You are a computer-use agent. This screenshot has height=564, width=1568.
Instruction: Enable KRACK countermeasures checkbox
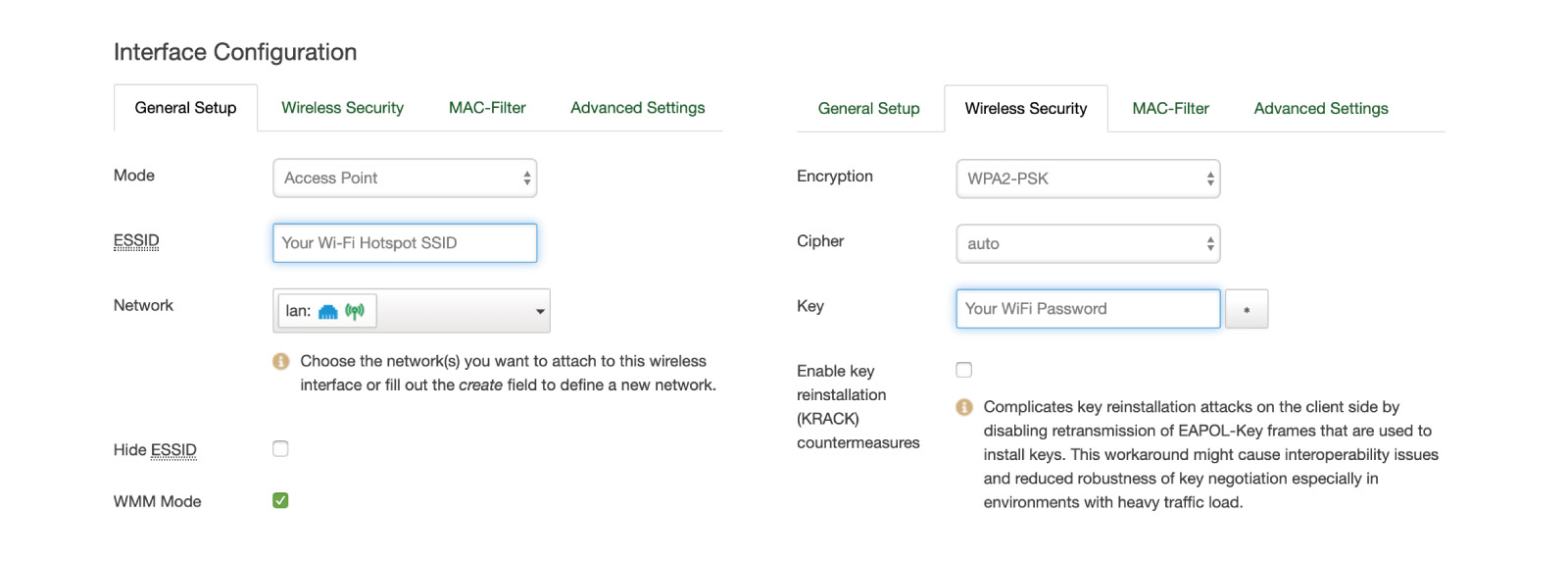[964, 370]
